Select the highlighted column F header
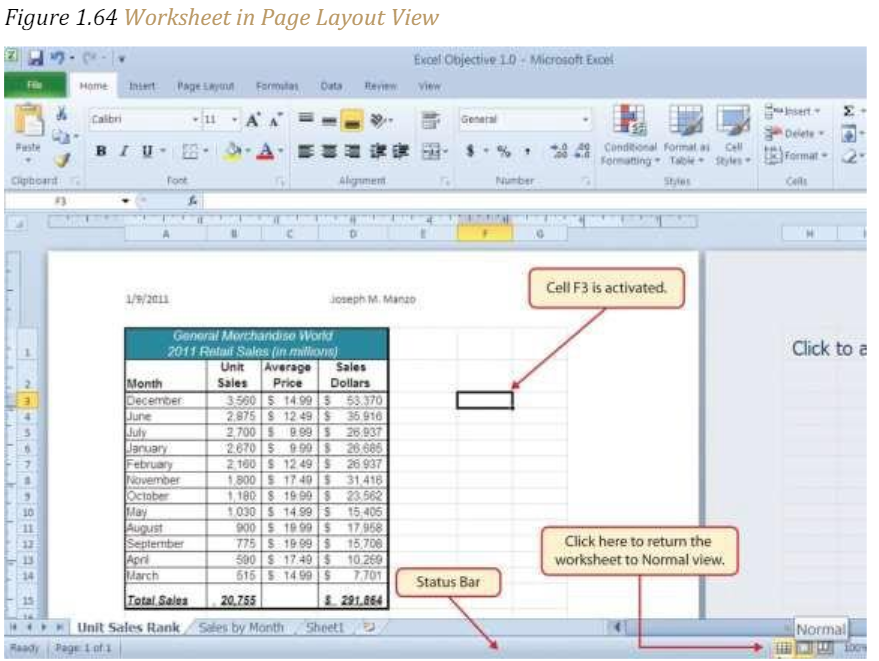Image resolution: width=879 pixels, height=661 pixels. pyautogui.click(x=485, y=234)
